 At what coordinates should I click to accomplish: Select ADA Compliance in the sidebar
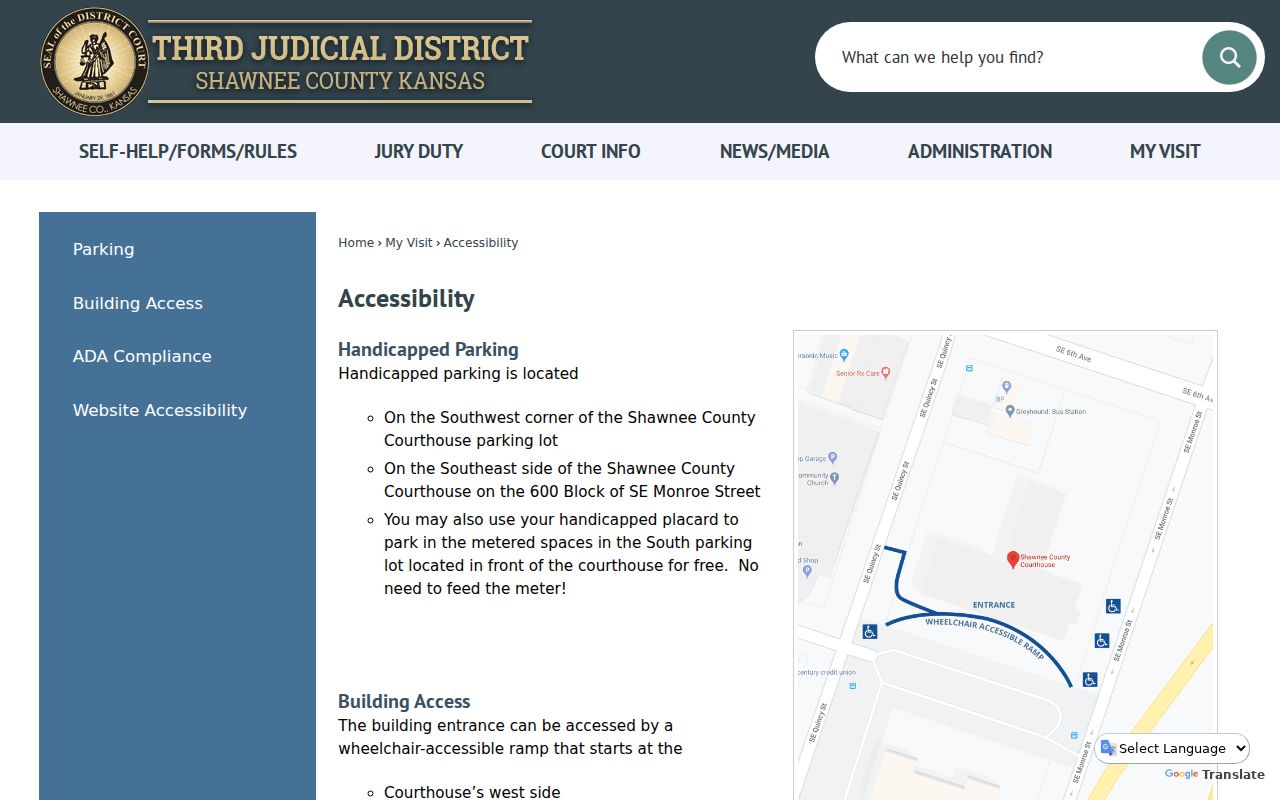tap(142, 356)
